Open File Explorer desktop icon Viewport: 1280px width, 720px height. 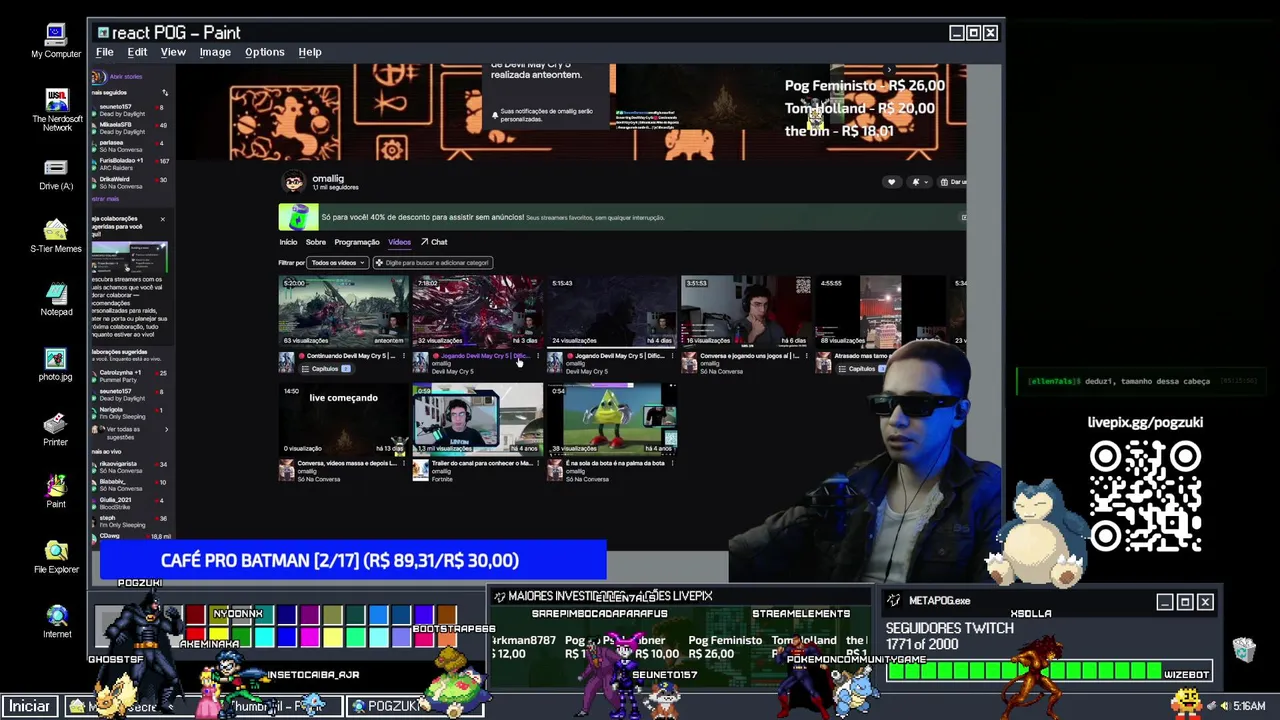pos(56,557)
